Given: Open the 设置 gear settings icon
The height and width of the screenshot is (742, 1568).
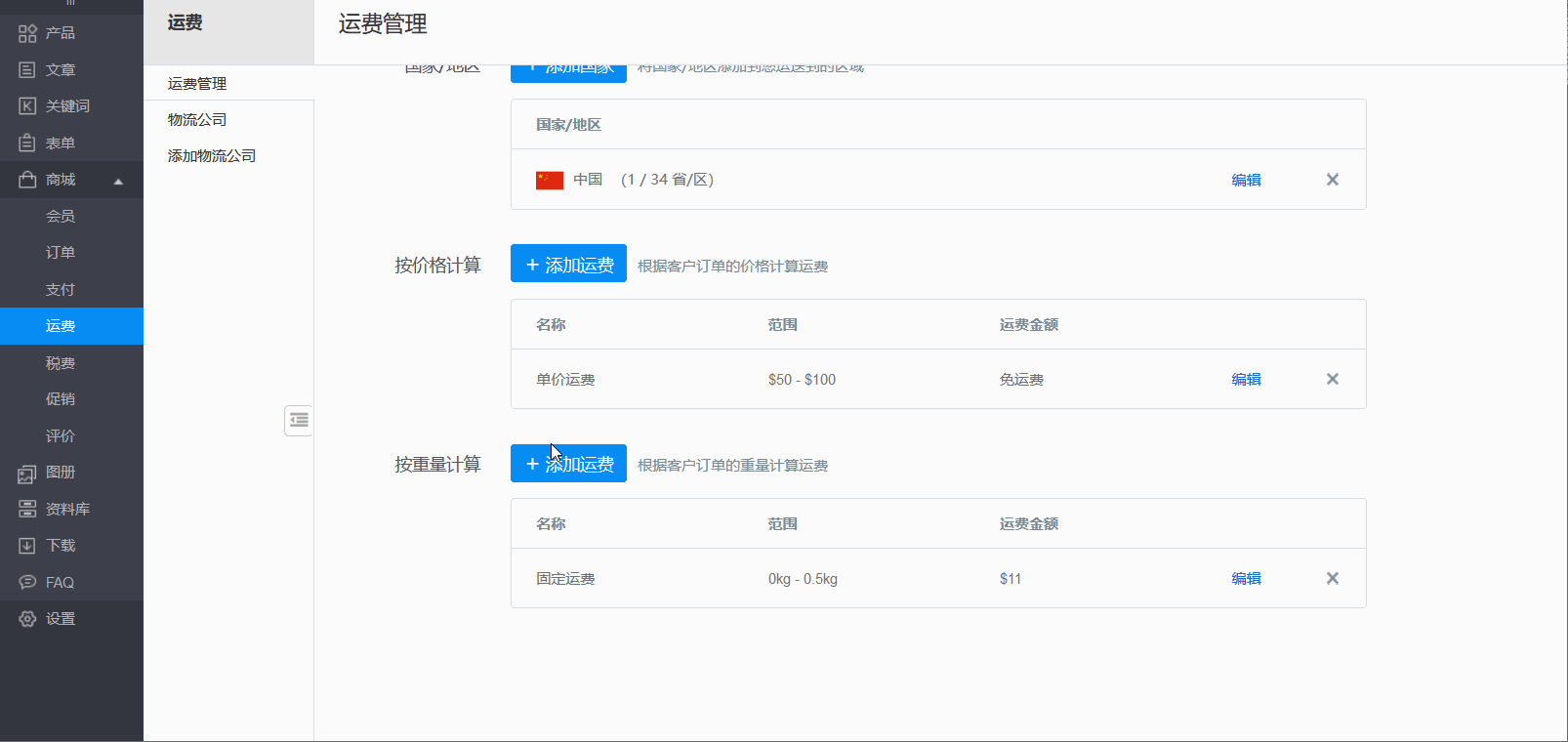Looking at the screenshot, I should (27, 619).
